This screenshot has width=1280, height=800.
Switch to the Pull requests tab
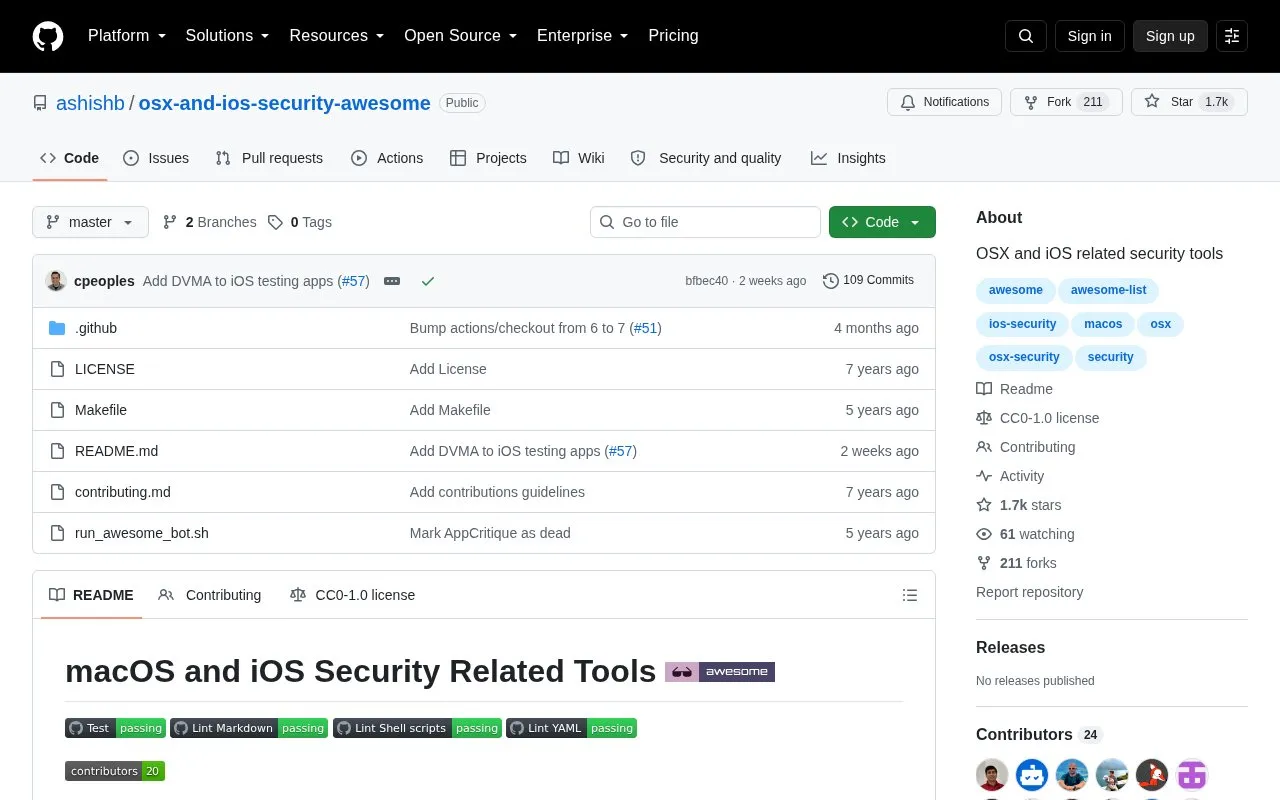(269, 158)
